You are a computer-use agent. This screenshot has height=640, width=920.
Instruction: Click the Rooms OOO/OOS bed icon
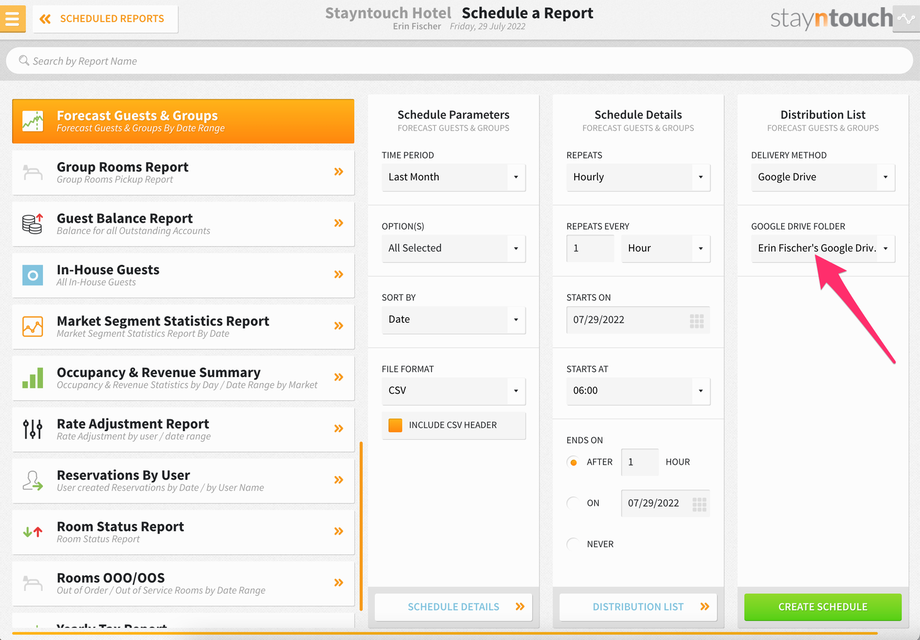32,583
